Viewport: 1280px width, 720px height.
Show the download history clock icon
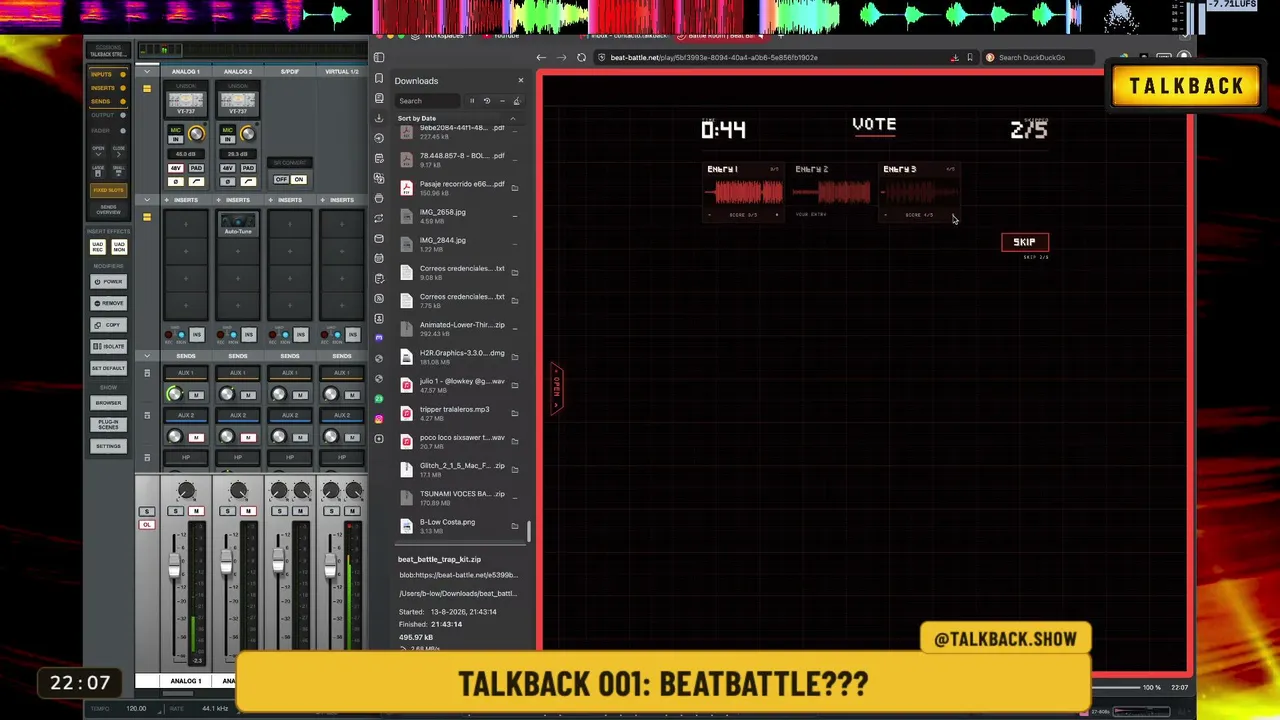tap(487, 101)
